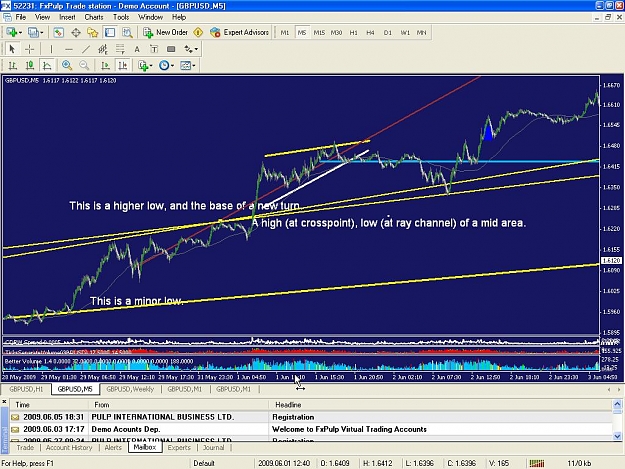Select the vertical line drawing tool
This screenshot has width=625, height=469.
click(51, 49)
